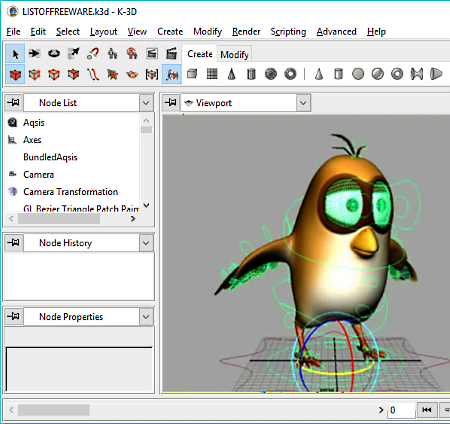
Task: Open the Select menu
Action: point(68,32)
